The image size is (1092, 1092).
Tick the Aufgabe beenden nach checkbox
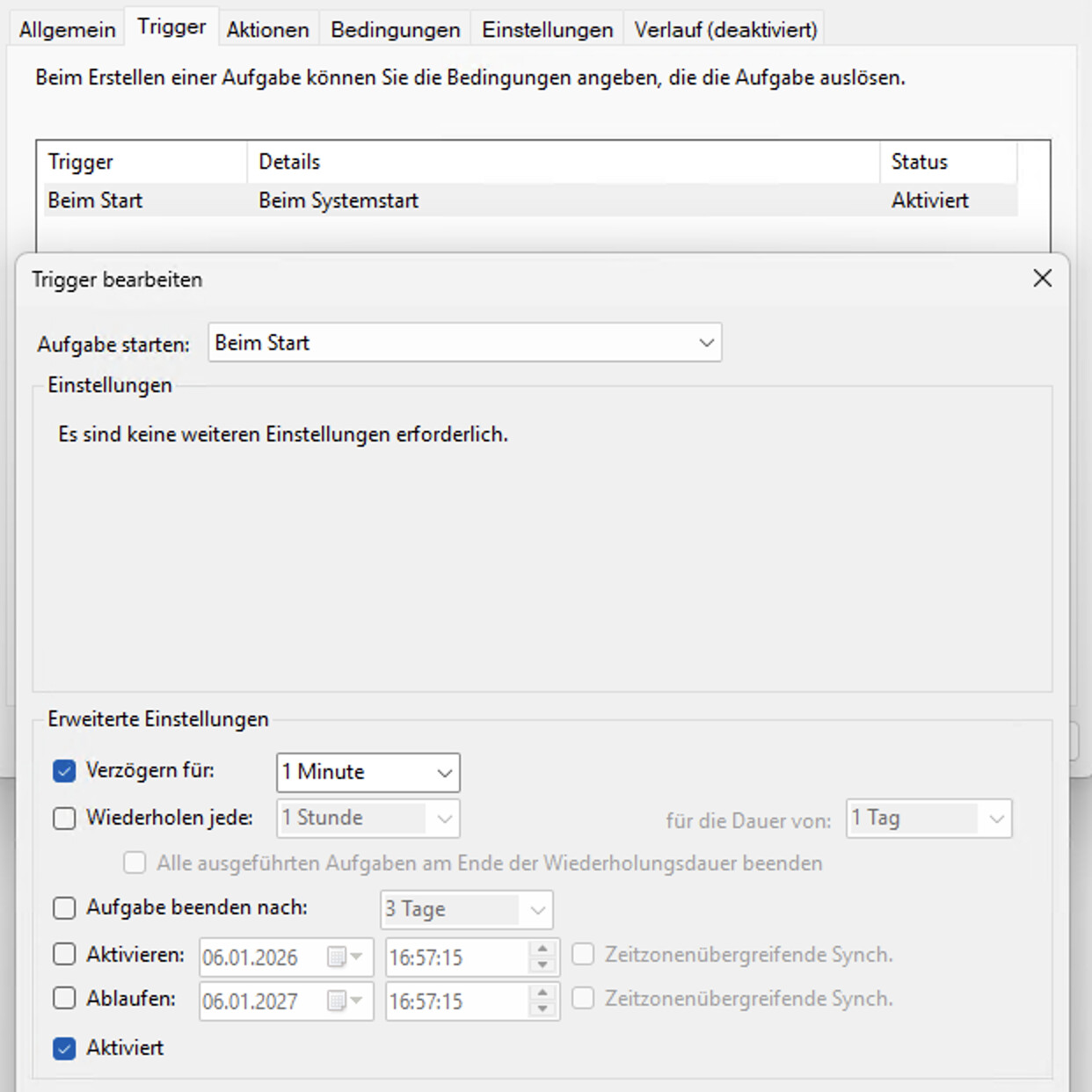pyautogui.click(x=64, y=908)
